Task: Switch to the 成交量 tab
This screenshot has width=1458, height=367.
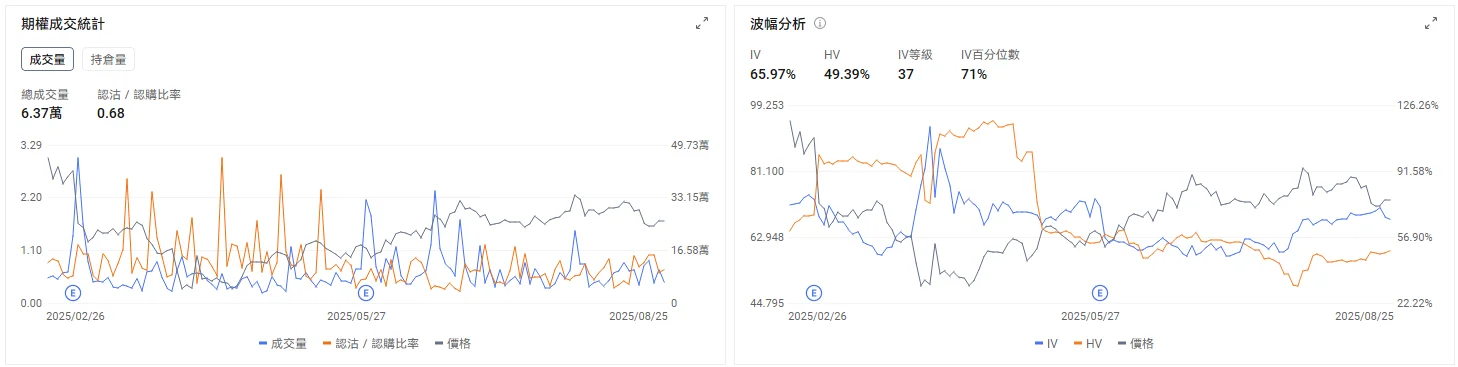Action: point(47,60)
